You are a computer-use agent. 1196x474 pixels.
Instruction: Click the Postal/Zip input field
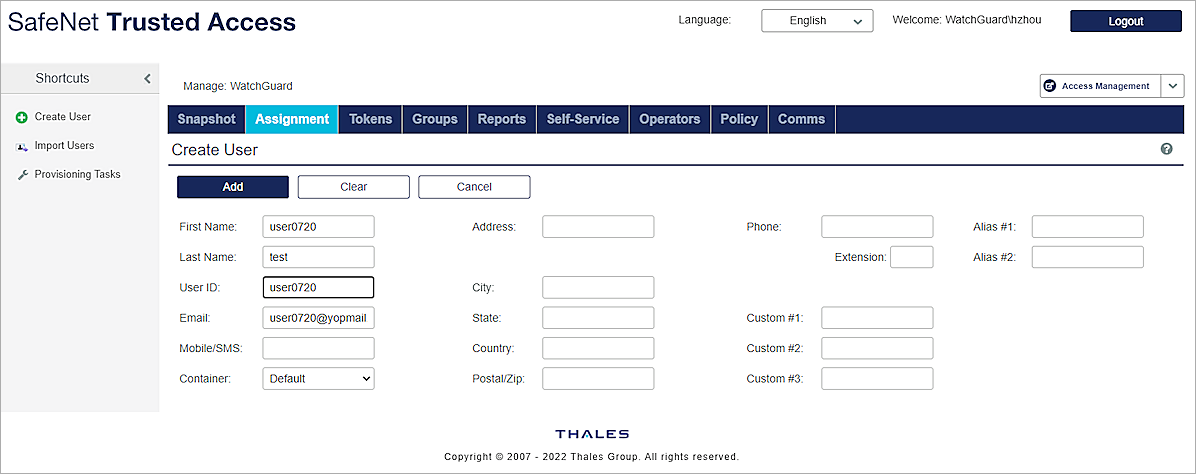click(x=598, y=379)
